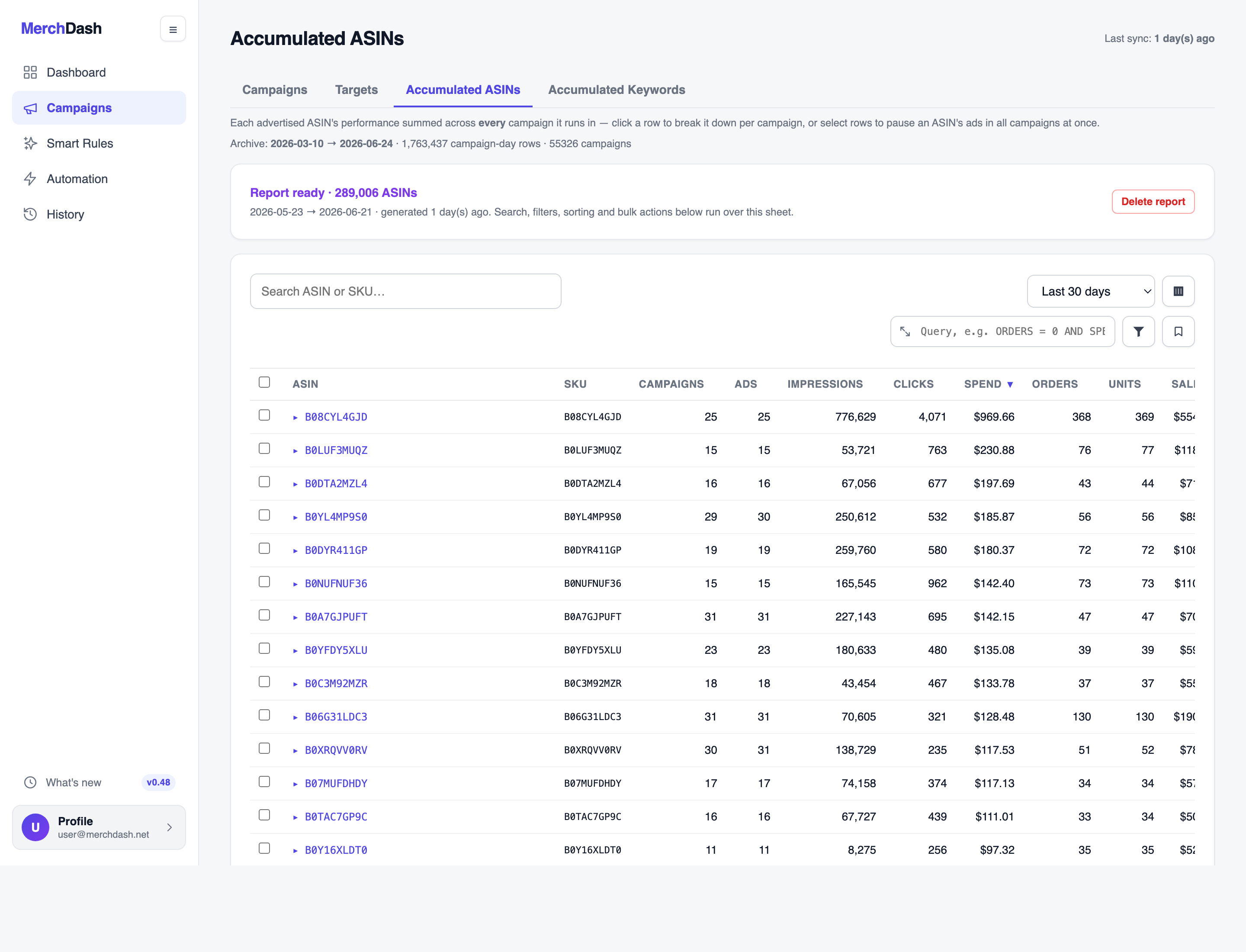1246x952 pixels.
Task: Click the SPEND sort arrow indicator
Action: point(1010,384)
